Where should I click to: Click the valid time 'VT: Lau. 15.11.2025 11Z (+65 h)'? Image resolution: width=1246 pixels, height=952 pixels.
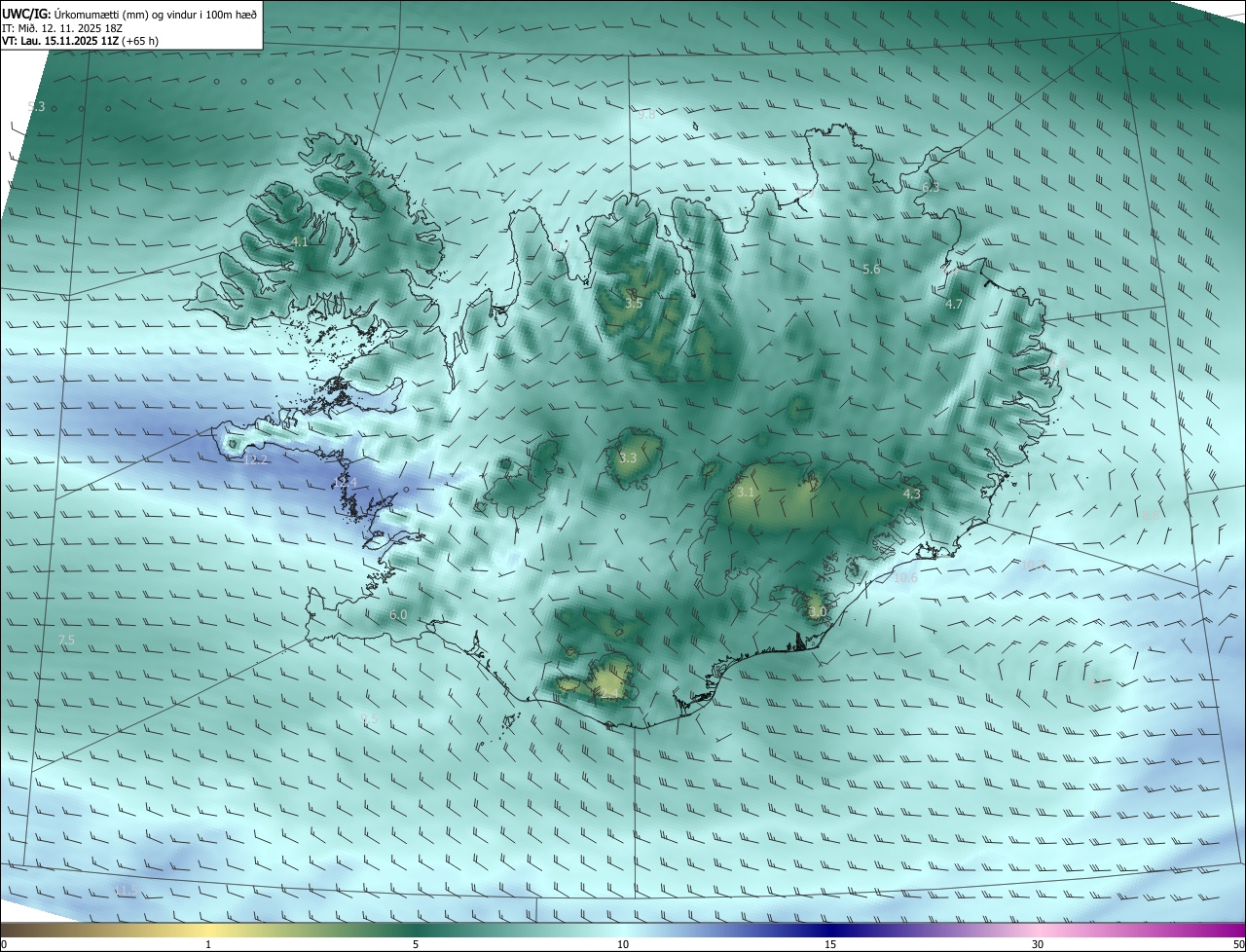point(80,41)
